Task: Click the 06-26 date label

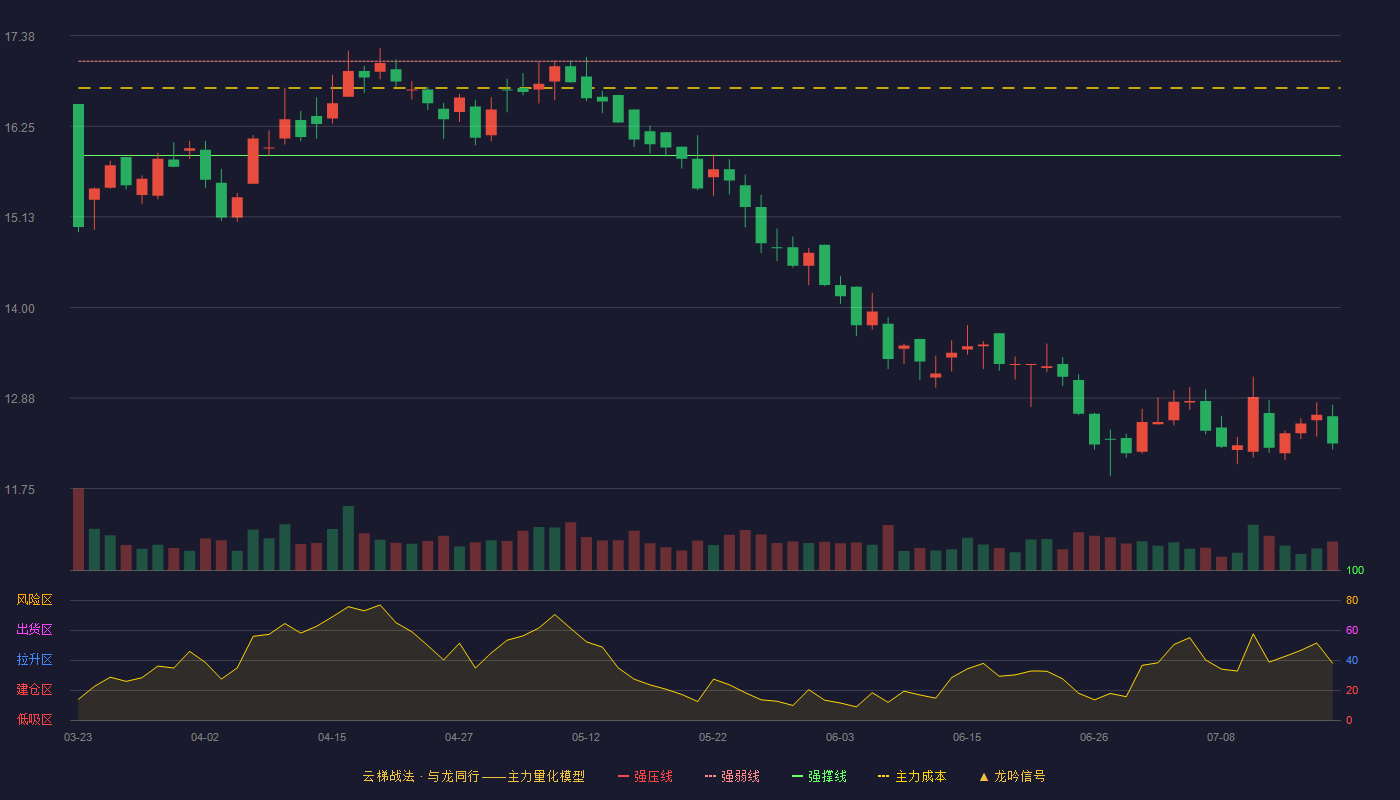Action: pos(1094,737)
